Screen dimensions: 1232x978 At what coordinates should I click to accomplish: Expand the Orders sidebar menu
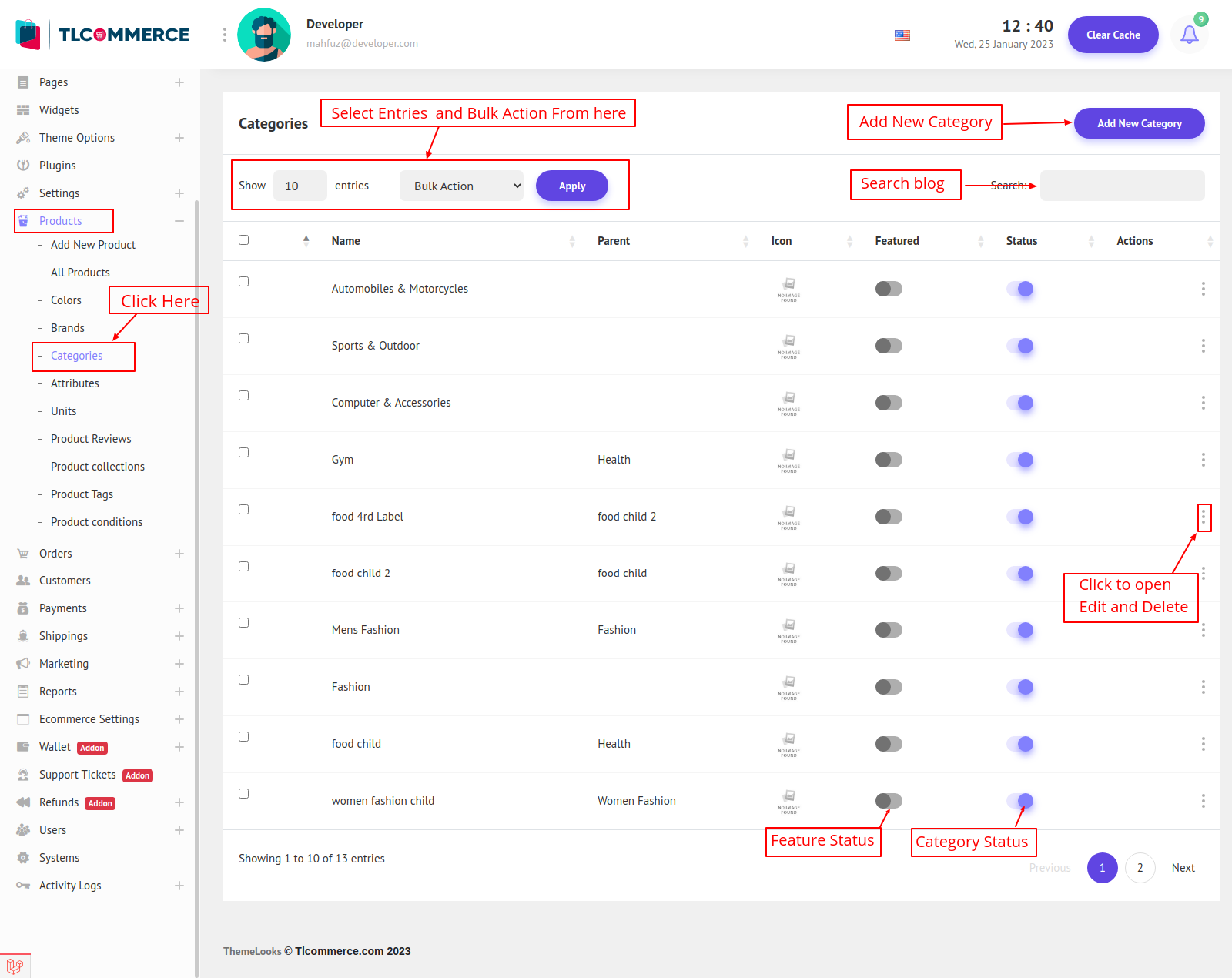click(179, 554)
